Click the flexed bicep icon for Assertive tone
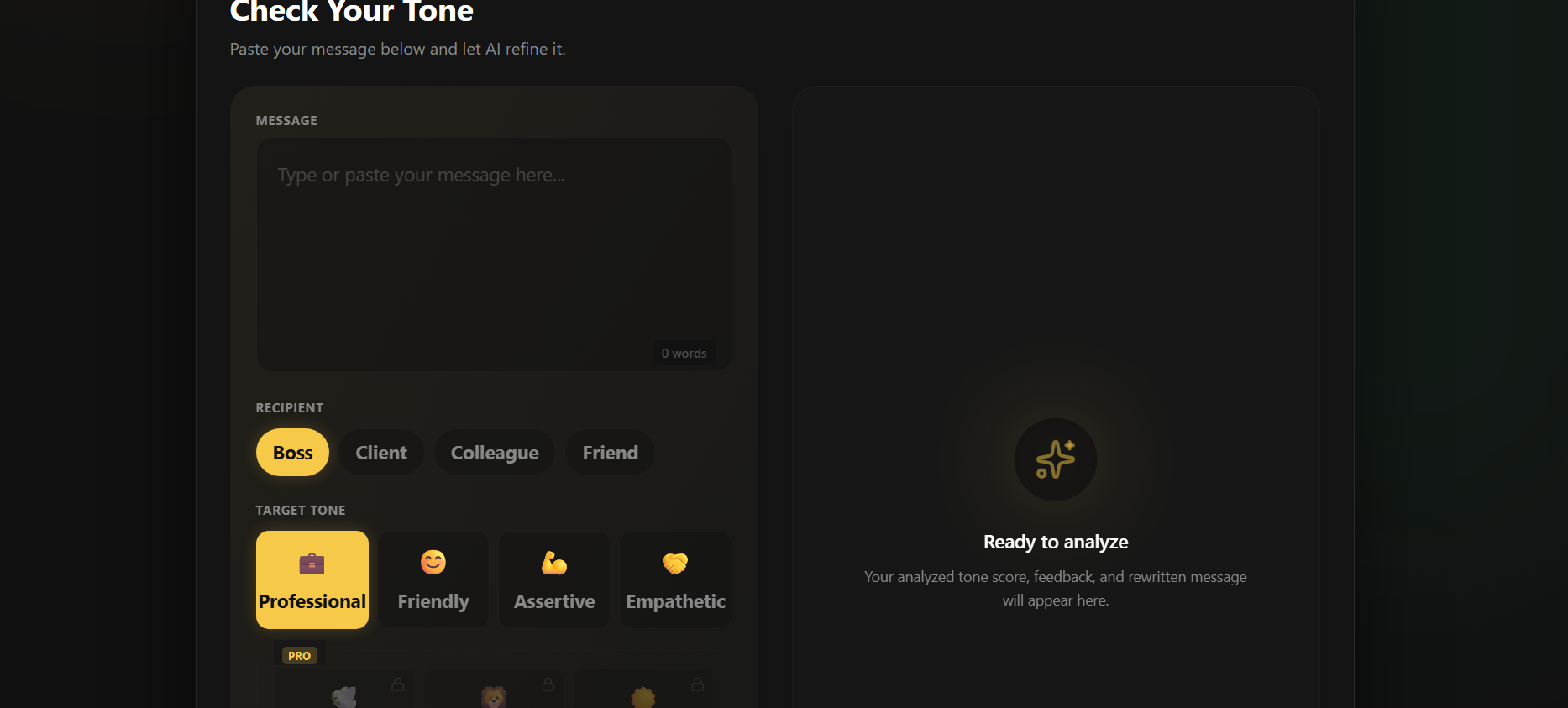Image resolution: width=1568 pixels, height=708 pixels. (554, 563)
